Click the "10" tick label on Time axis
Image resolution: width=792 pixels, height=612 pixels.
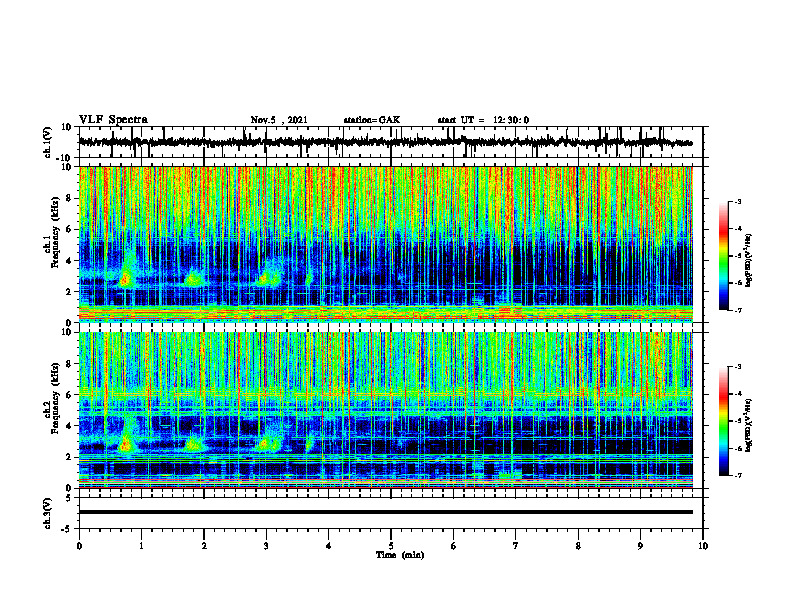pyautogui.click(x=703, y=546)
